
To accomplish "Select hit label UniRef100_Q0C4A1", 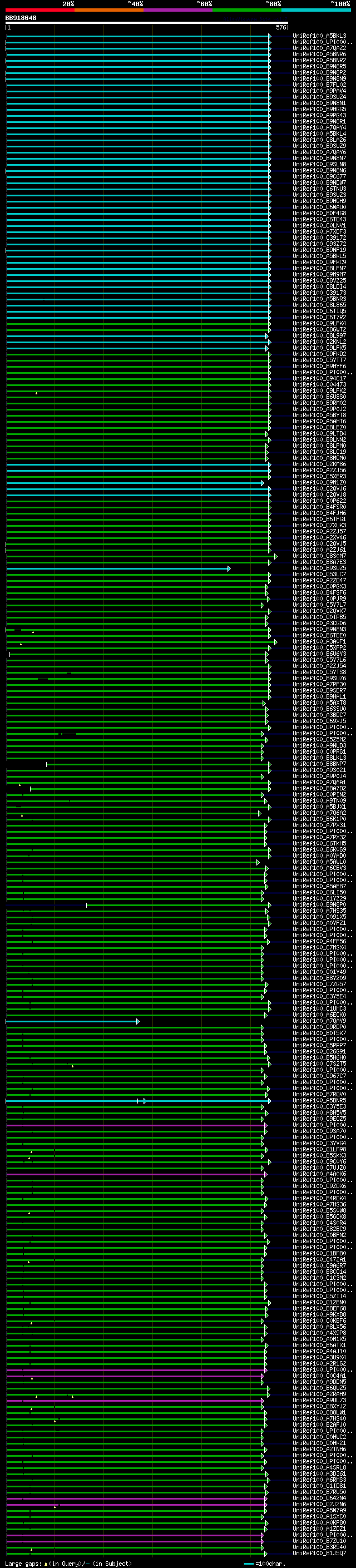I will pos(319,1376).
